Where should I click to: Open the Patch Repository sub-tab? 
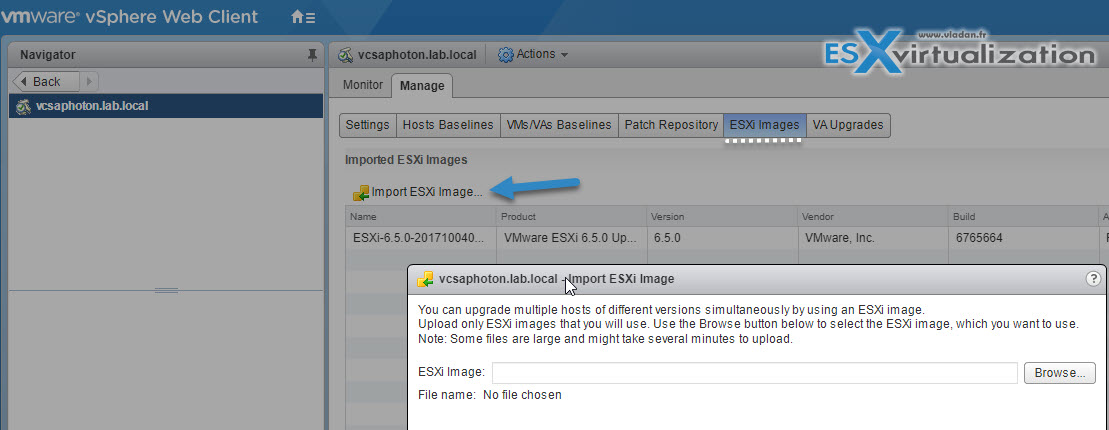[x=671, y=125]
